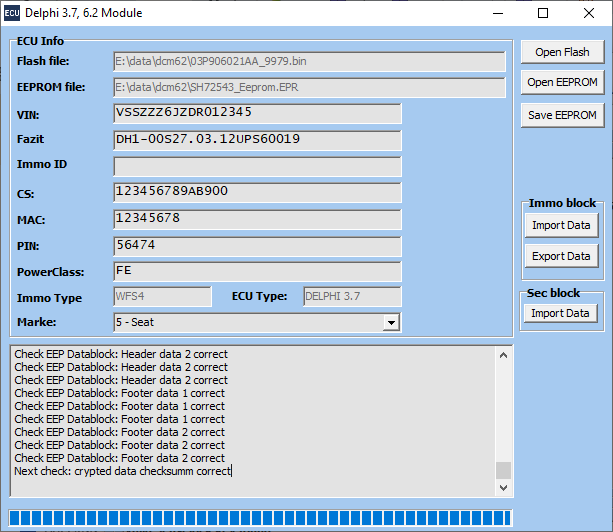Open Flash file button
613x532 pixels.
pyautogui.click(x=562, y=52)
